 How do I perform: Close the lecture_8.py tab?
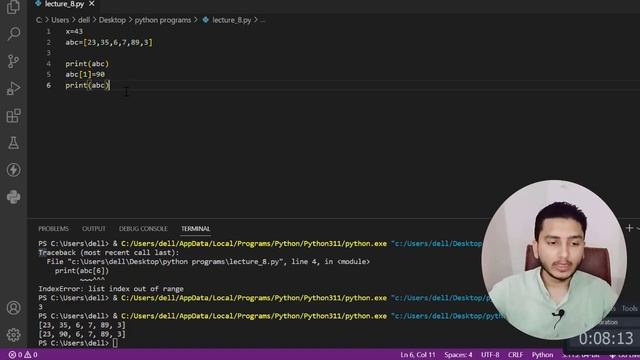point(91,4)
